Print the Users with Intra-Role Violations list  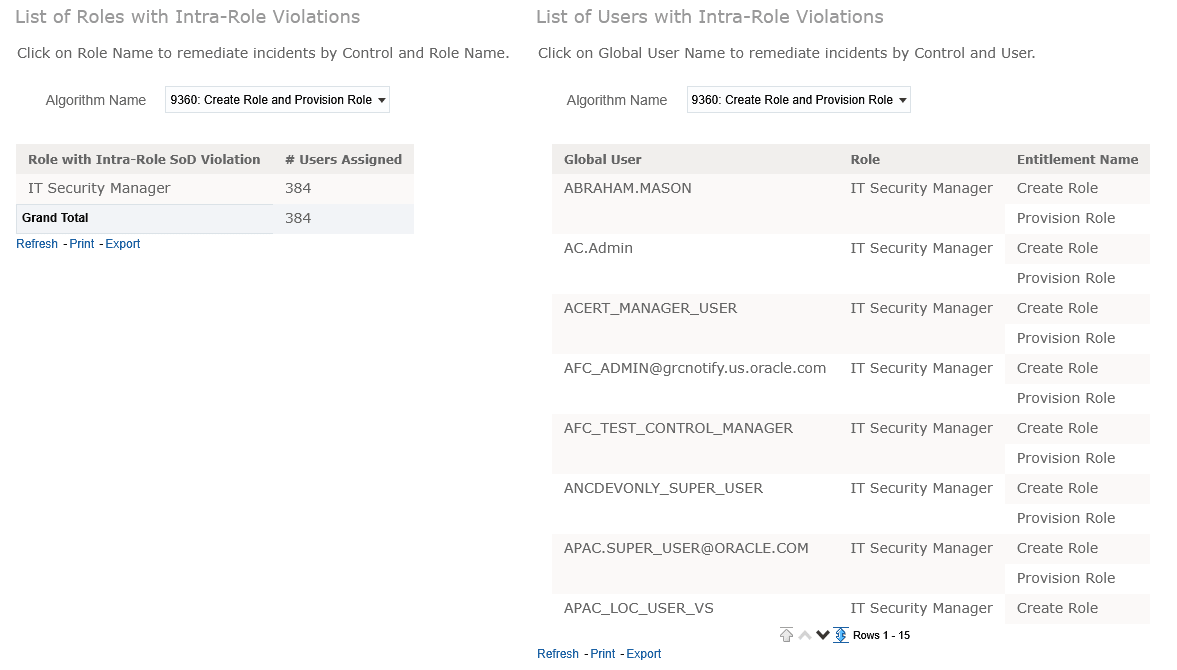603,653
